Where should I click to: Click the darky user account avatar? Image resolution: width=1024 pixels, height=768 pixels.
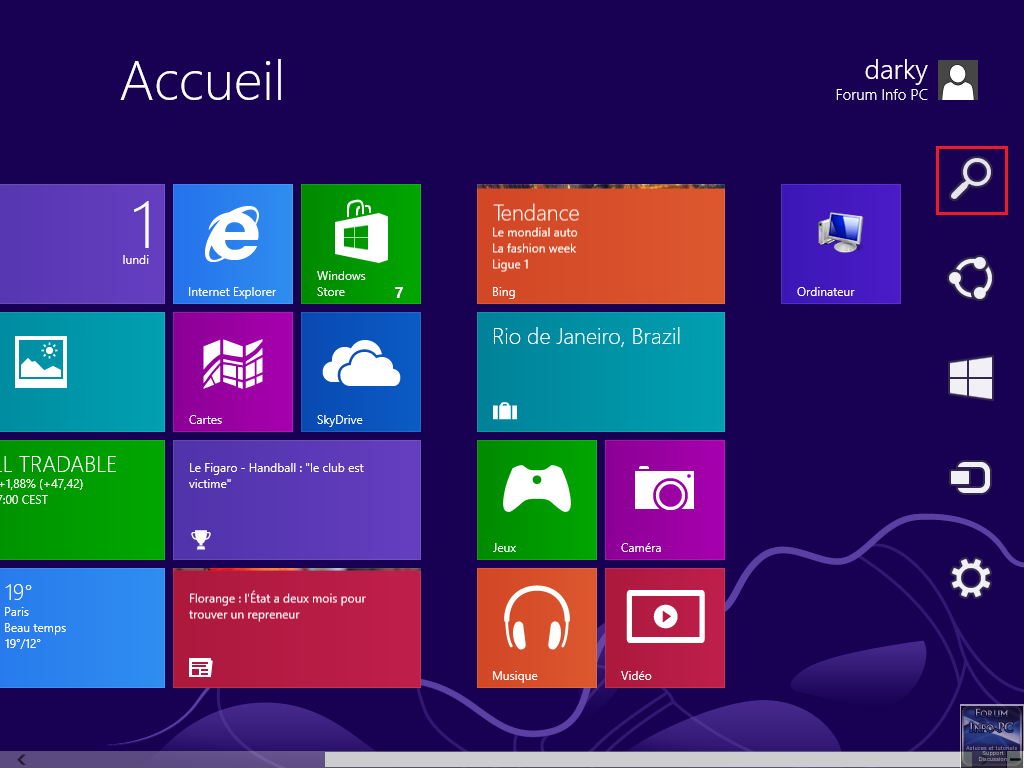click(x=957, y=80)
